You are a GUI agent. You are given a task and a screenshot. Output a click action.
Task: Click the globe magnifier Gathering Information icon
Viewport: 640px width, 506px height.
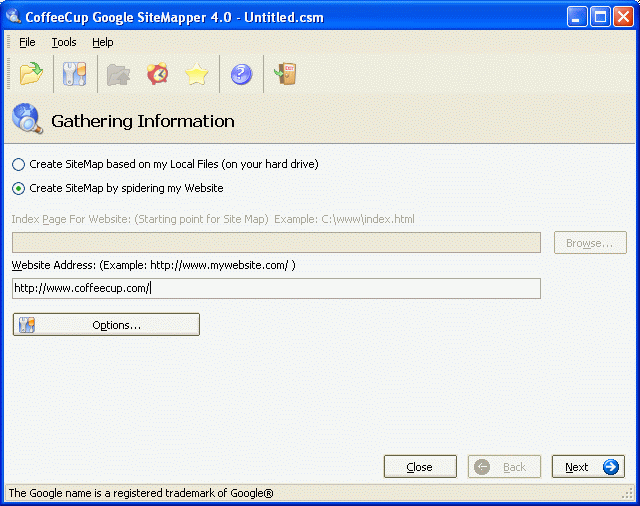27,118
